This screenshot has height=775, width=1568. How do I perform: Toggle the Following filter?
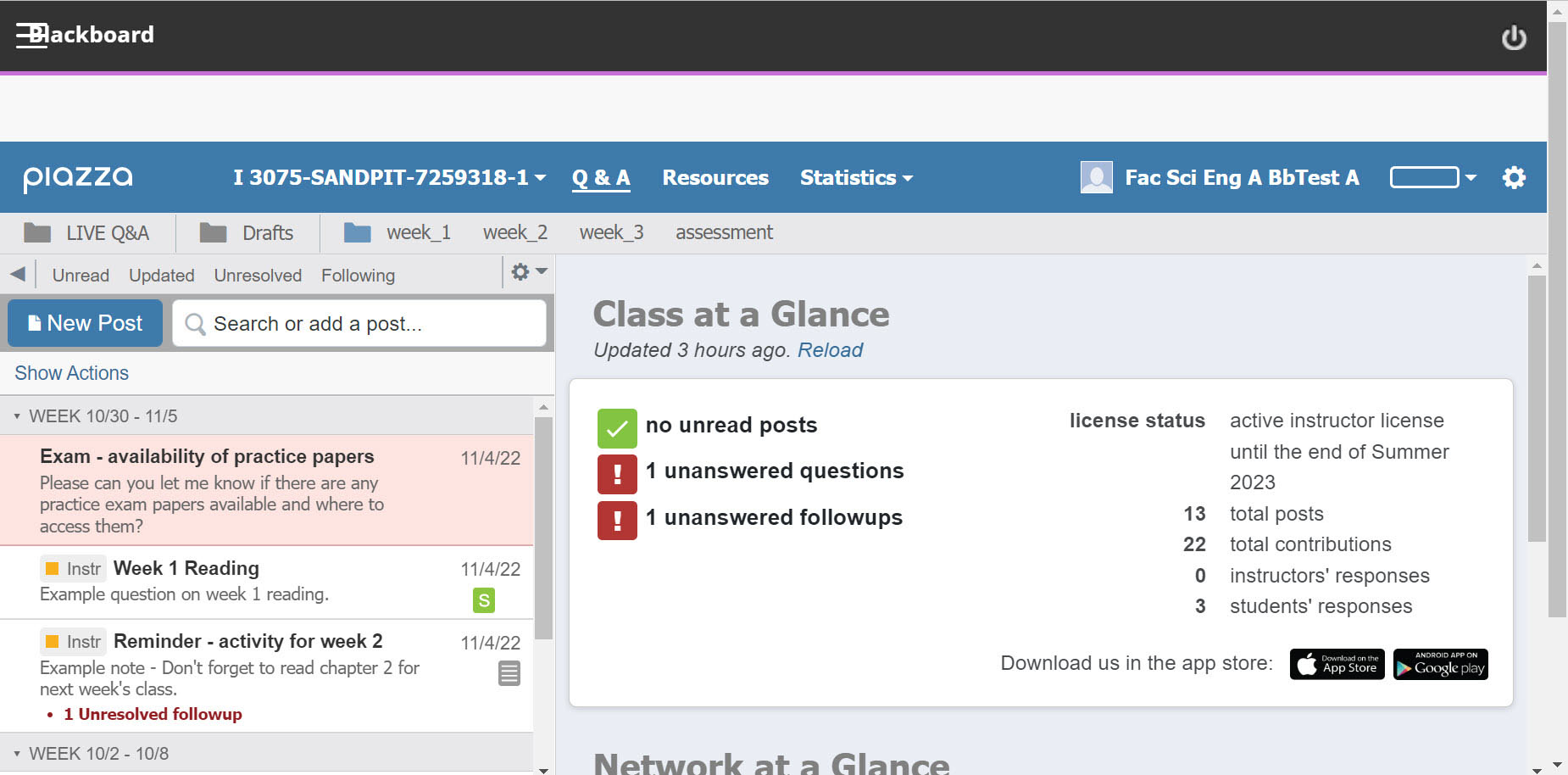[358, 275]
